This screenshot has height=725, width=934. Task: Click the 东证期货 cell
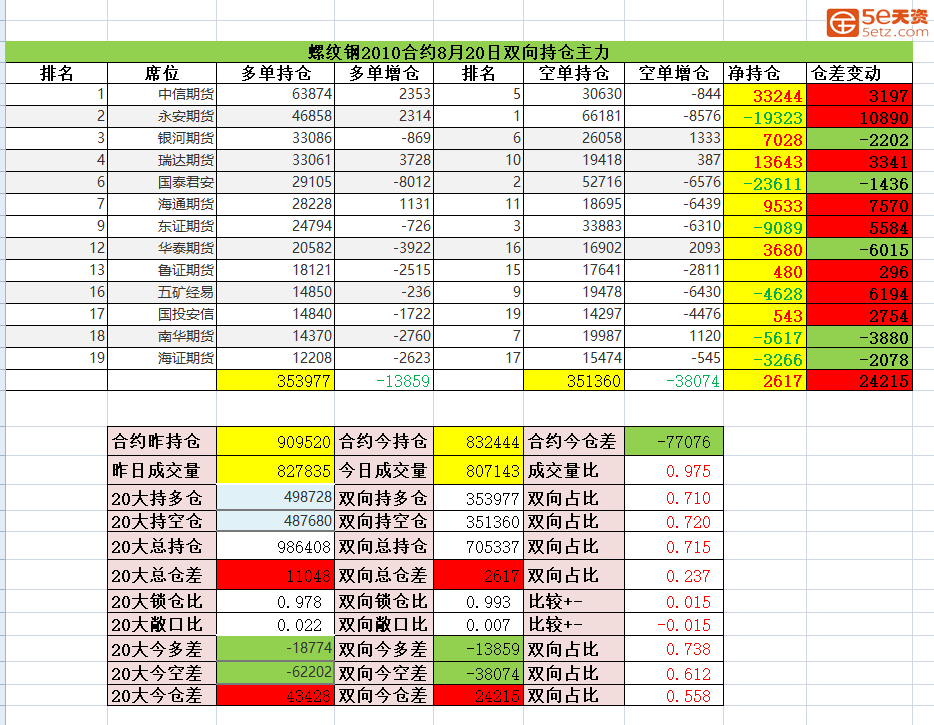click(x=162, y=227)
